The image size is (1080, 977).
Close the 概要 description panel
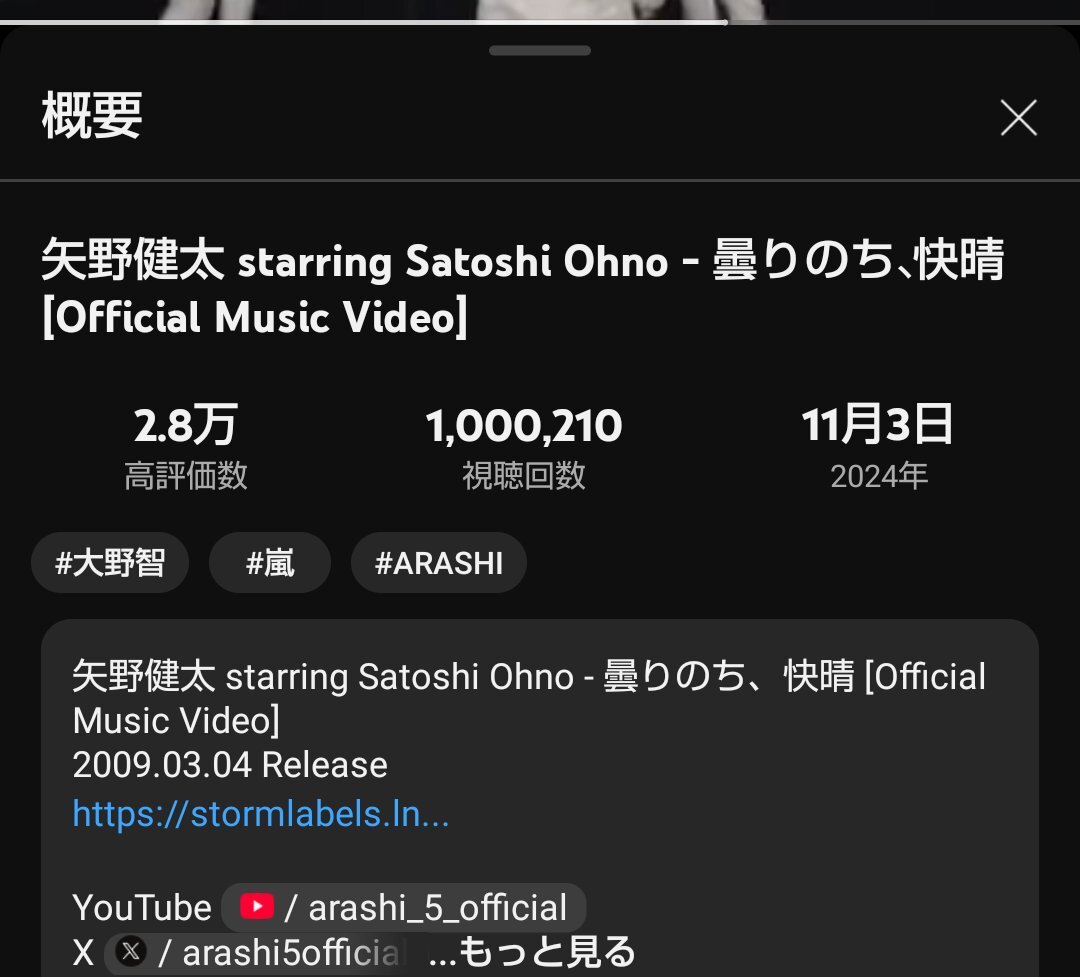coord(1018,118)
